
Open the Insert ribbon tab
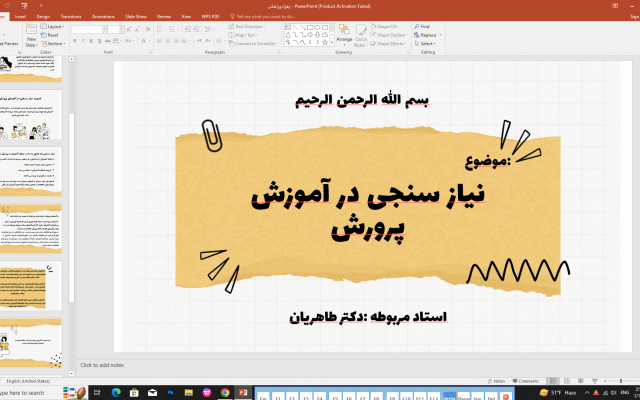tap(20, 17)
